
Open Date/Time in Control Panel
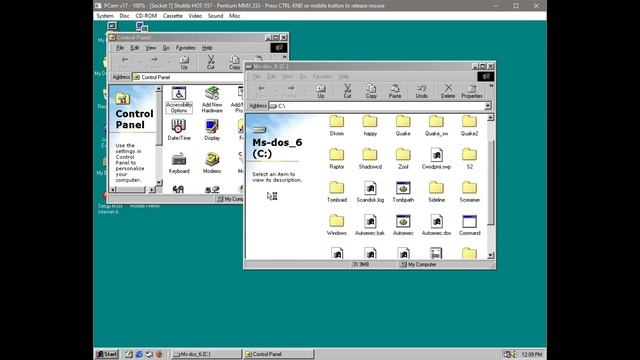click(x=179, y=130)
